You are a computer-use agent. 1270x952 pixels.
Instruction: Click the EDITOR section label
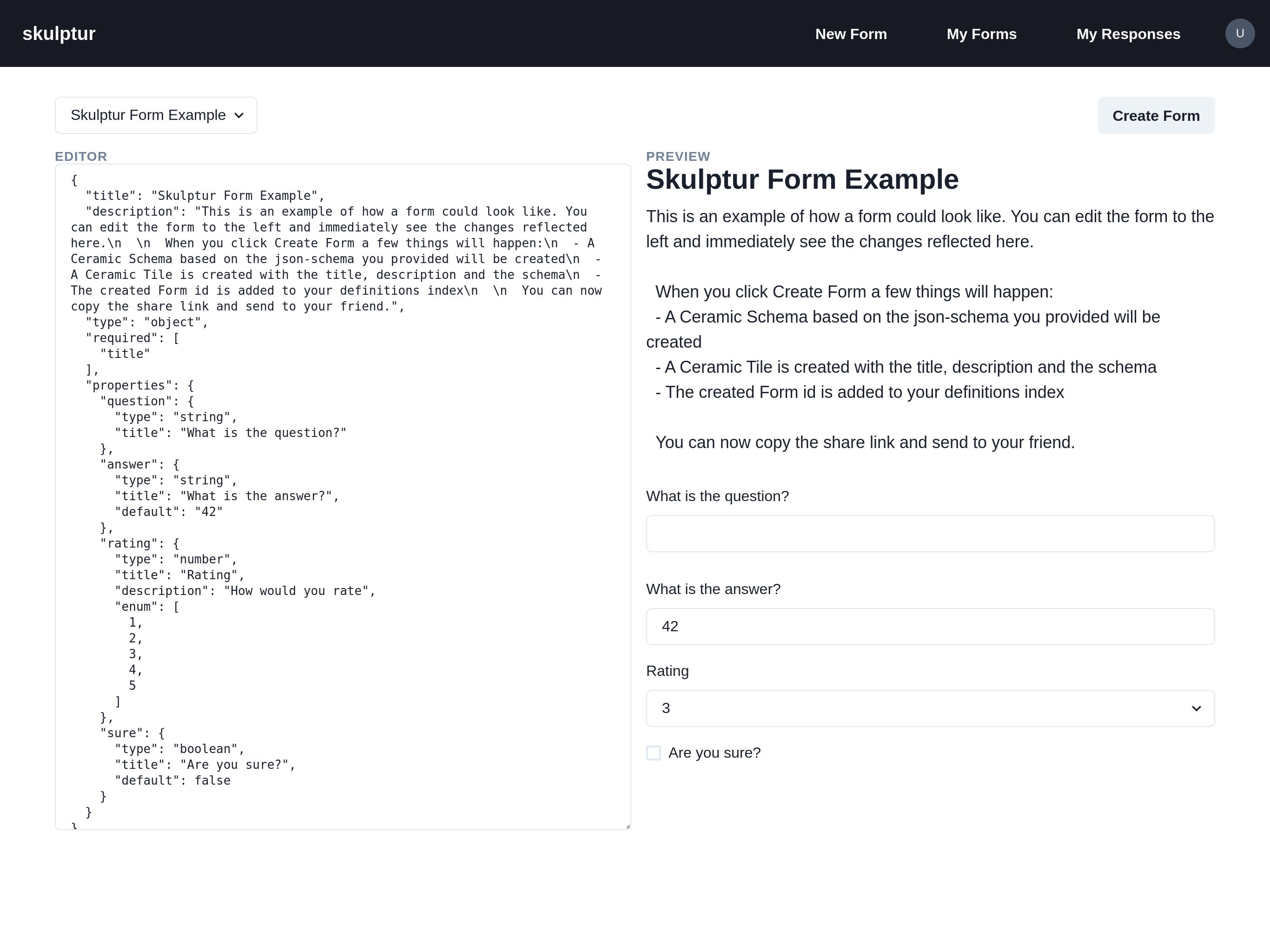pyautogui.click(x=81, y=156)
